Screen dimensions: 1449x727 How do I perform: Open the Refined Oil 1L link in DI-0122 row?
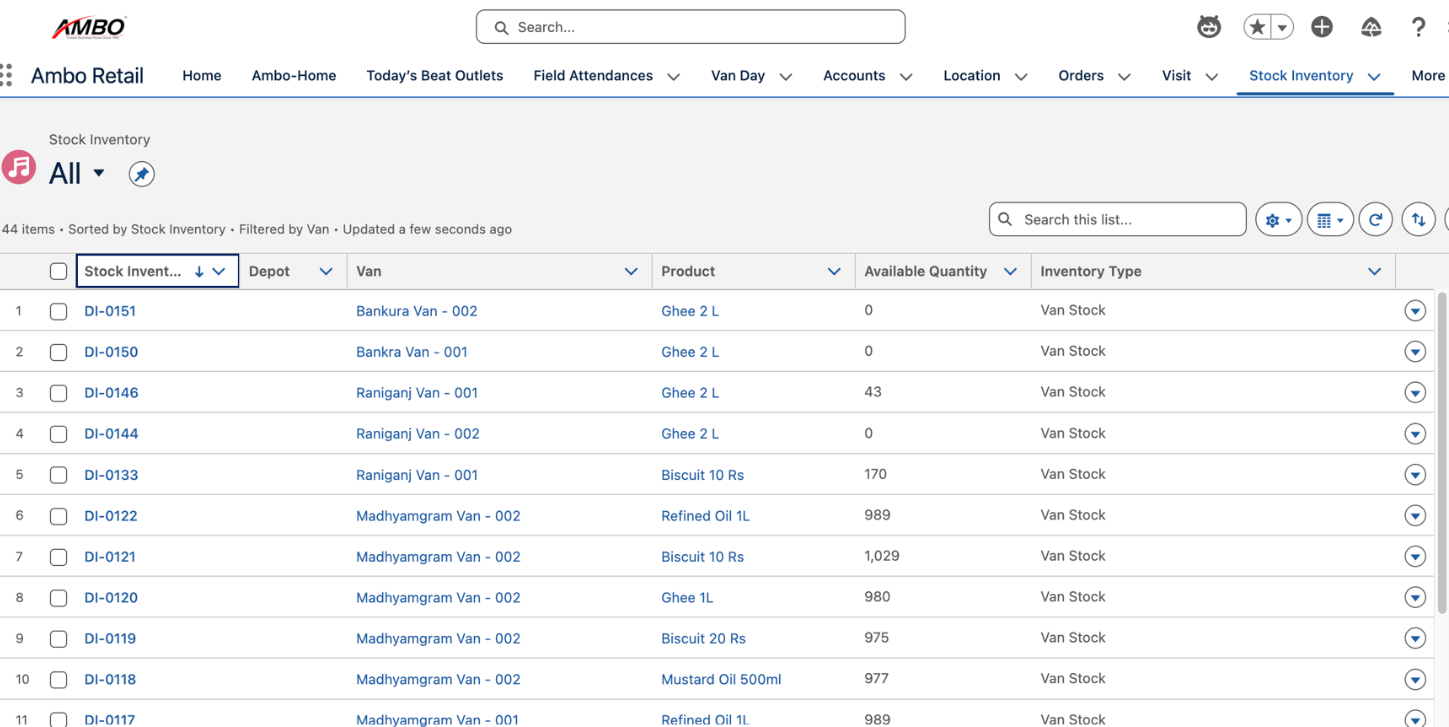click(x=706, y=516)
